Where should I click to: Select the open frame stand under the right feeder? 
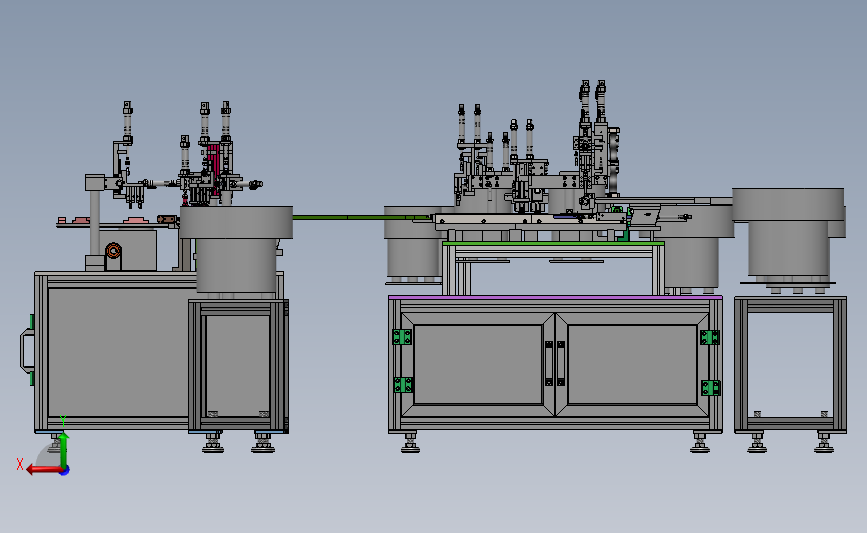(790, 365)
